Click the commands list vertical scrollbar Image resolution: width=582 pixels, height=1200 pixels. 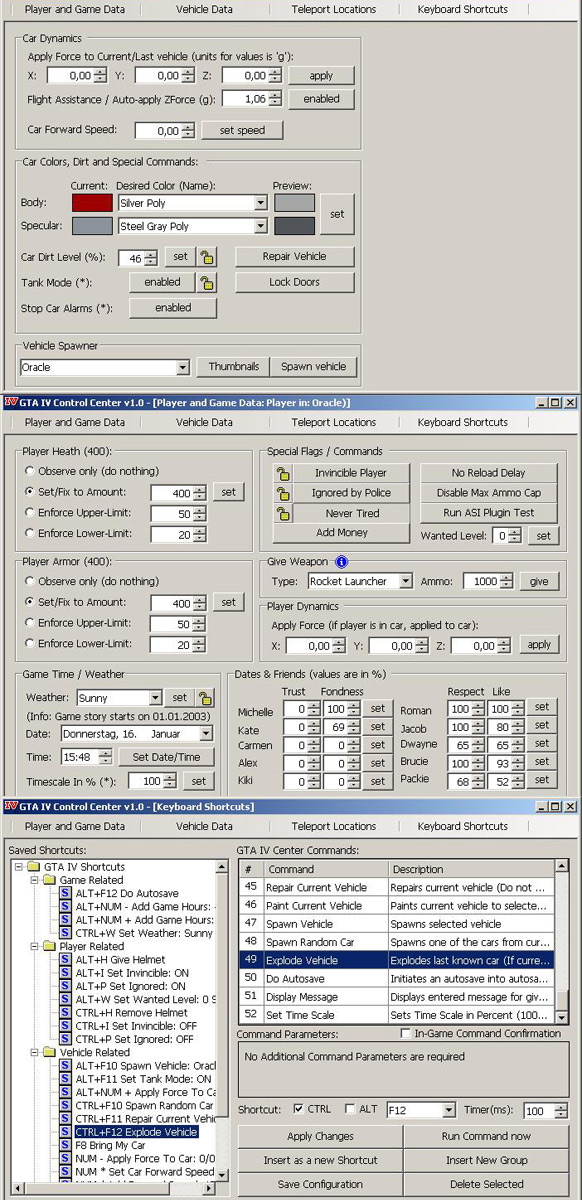point(561,942)
